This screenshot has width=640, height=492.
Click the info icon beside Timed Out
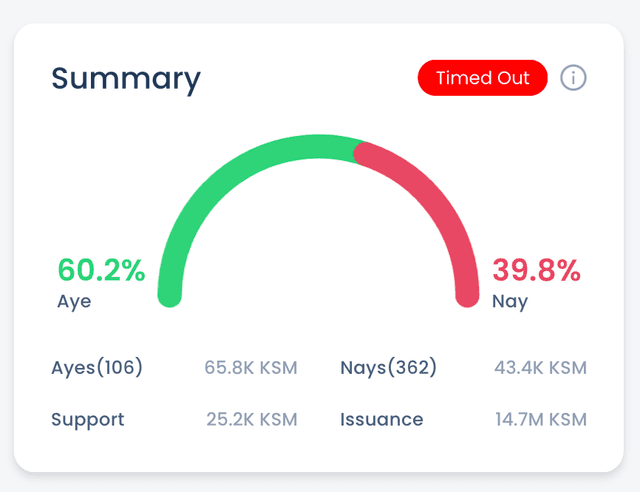tap(573, 78)
